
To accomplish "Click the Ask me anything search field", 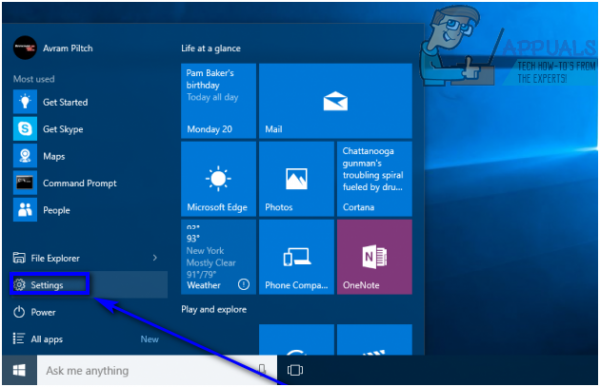I will pyautogui.click(x=157, y=370).
